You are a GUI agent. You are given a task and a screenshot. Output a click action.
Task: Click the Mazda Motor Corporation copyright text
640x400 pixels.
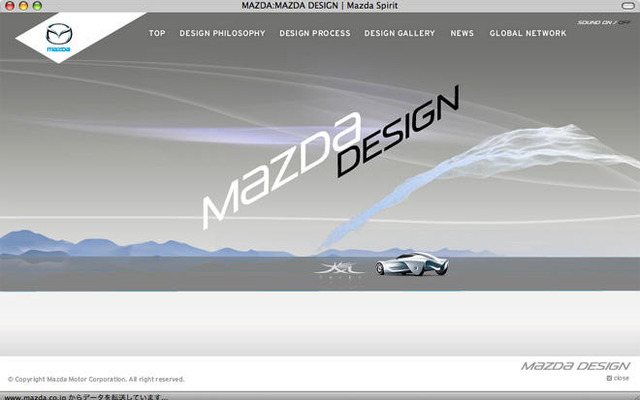pos(96,379)
